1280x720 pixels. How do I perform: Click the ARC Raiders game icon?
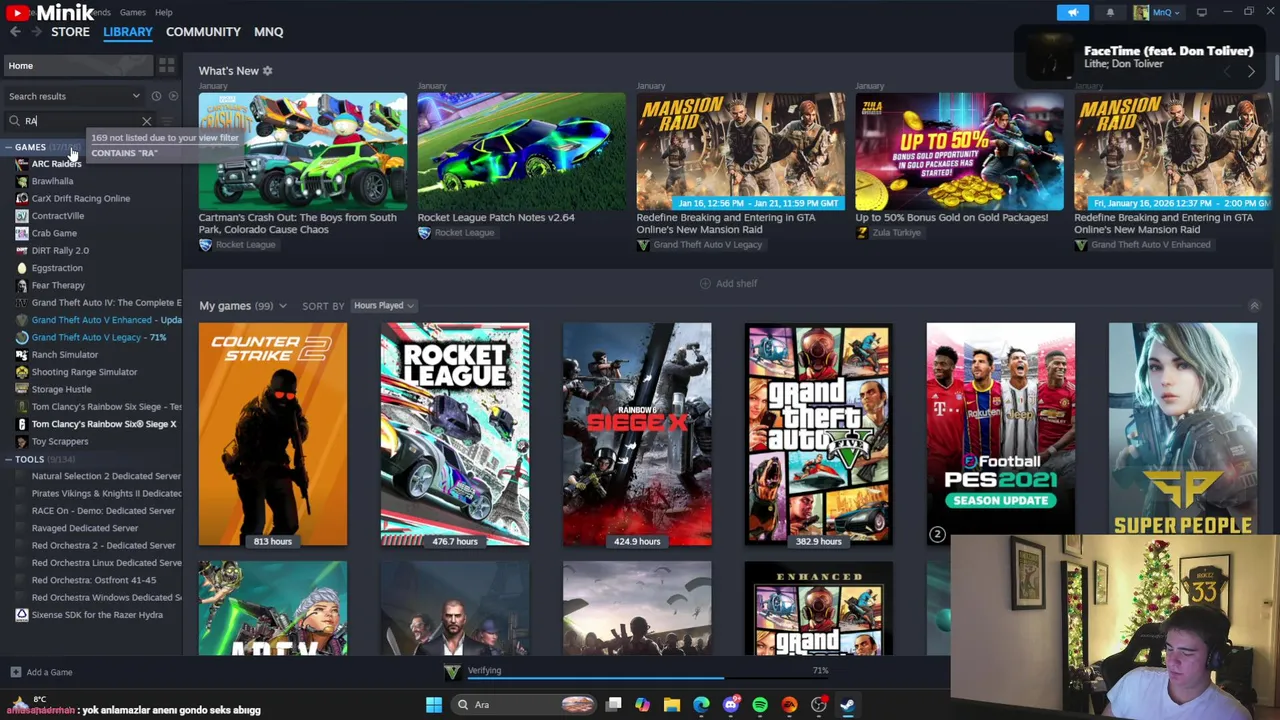click(x=22, y=164)
